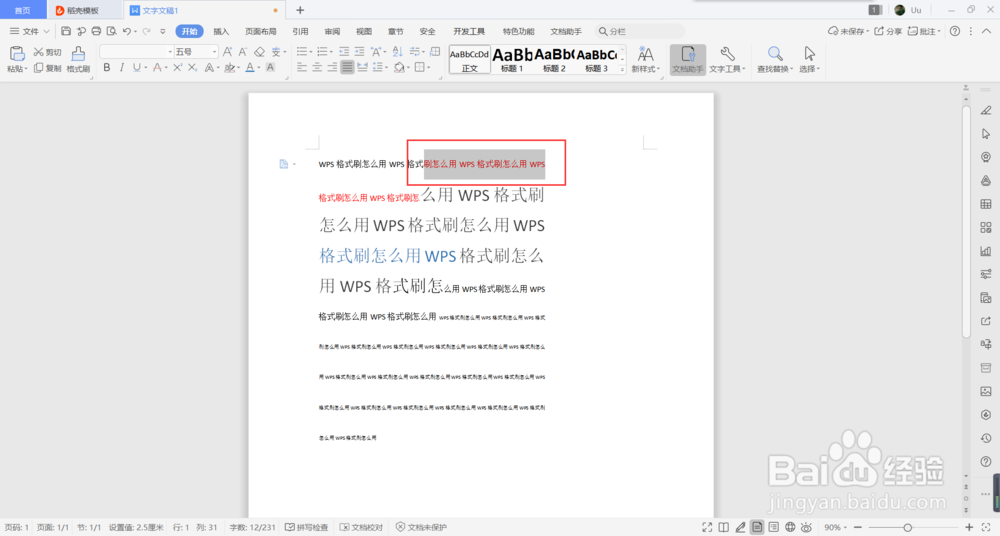Open the Document Assistant (文档助手) button
This screenshot has height=536, width=1000.
coord(688,59)
